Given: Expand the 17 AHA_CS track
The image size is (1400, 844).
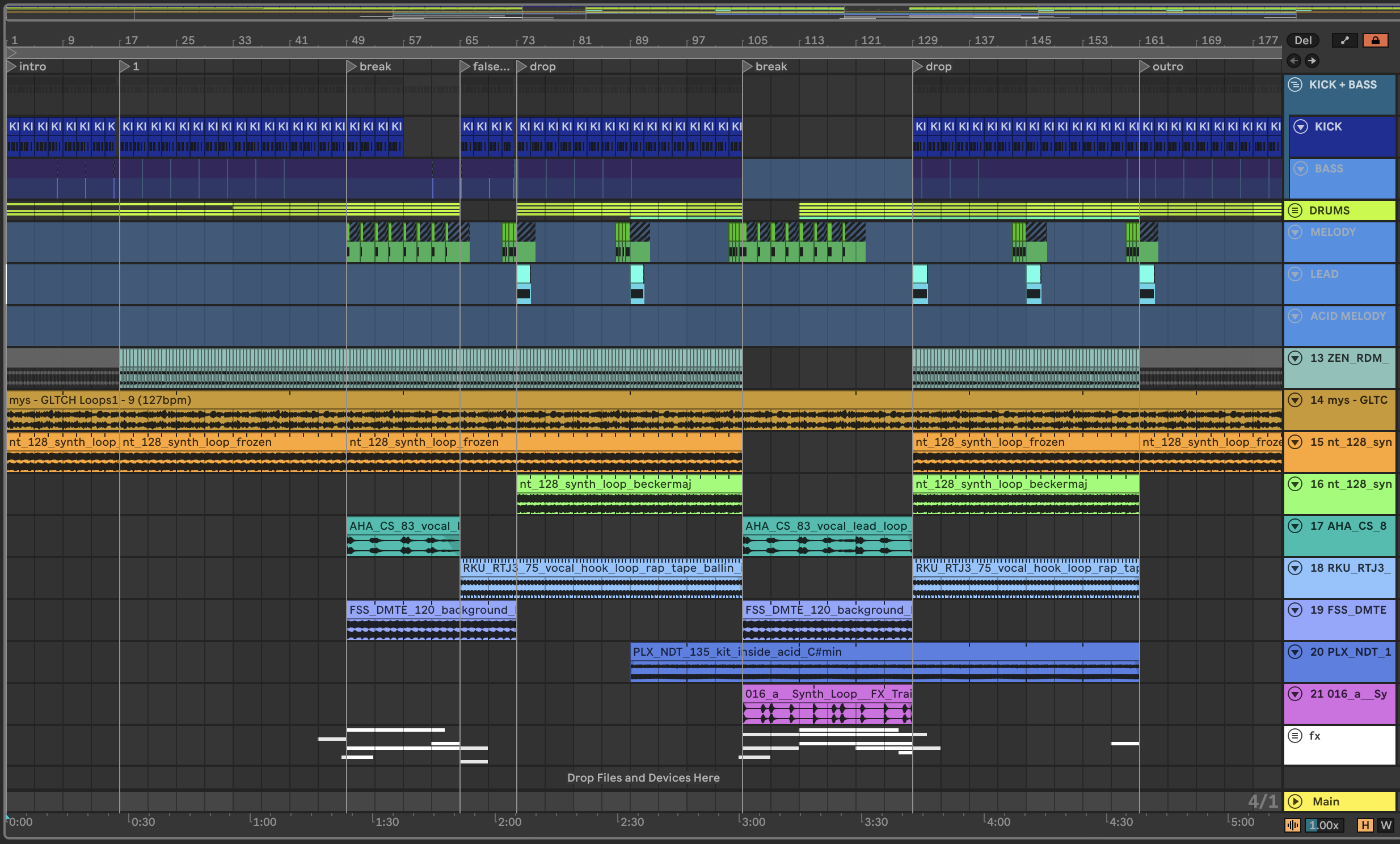Looking at the screenshot, I should 1295,526.
